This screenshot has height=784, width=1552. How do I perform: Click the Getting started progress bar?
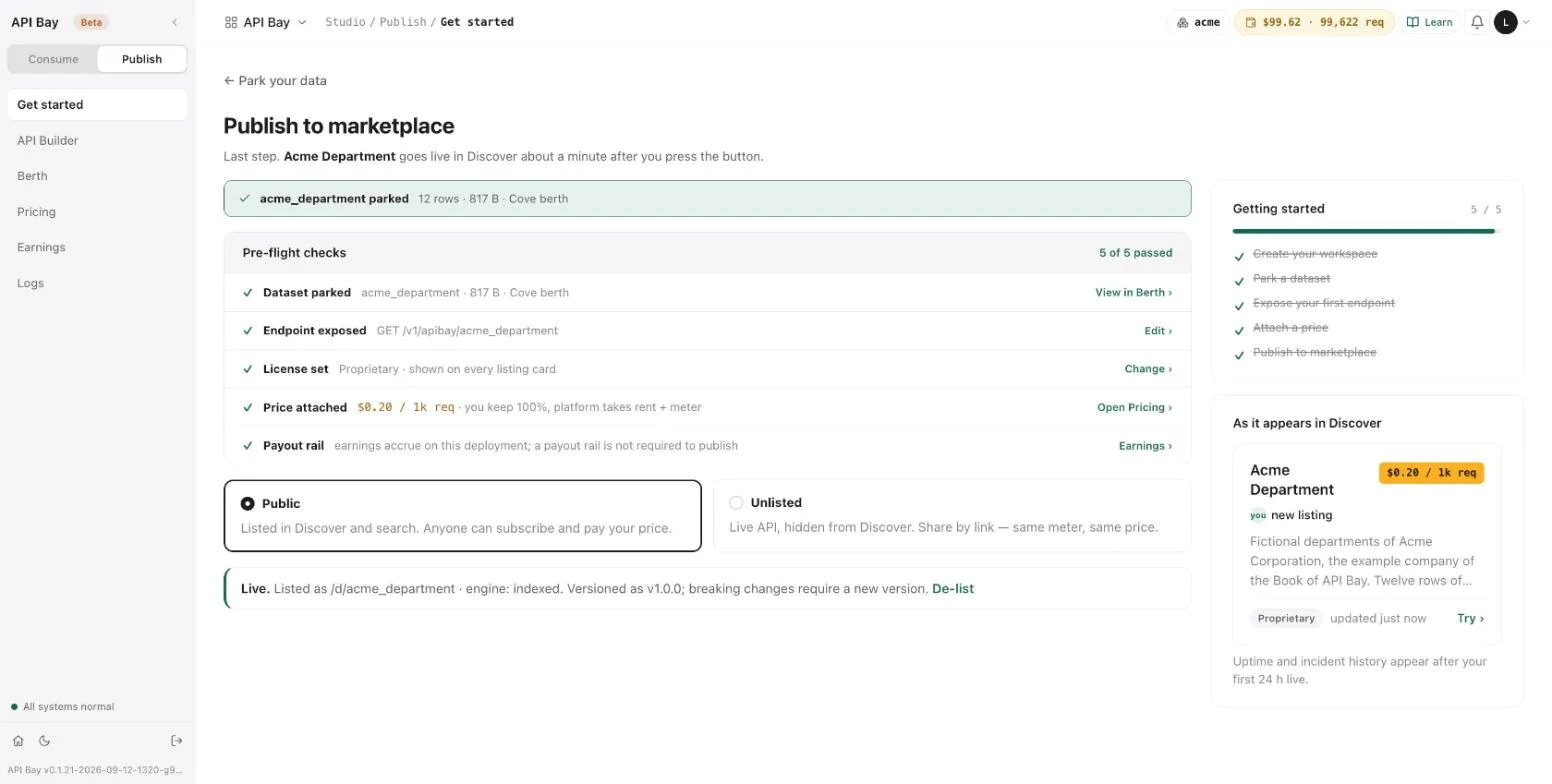tap(1367, 231)
